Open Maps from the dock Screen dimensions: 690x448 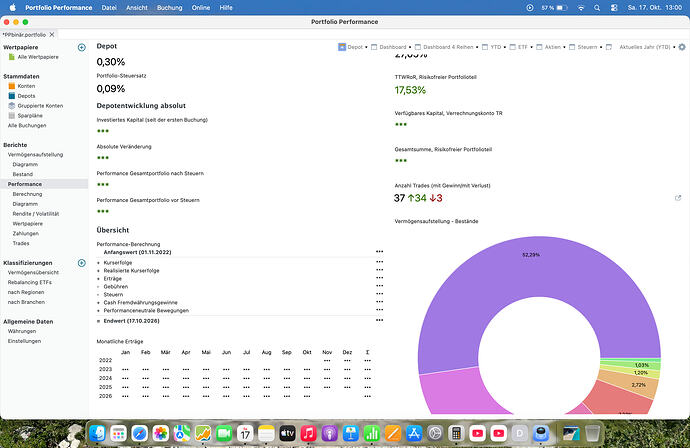[182, 433]
